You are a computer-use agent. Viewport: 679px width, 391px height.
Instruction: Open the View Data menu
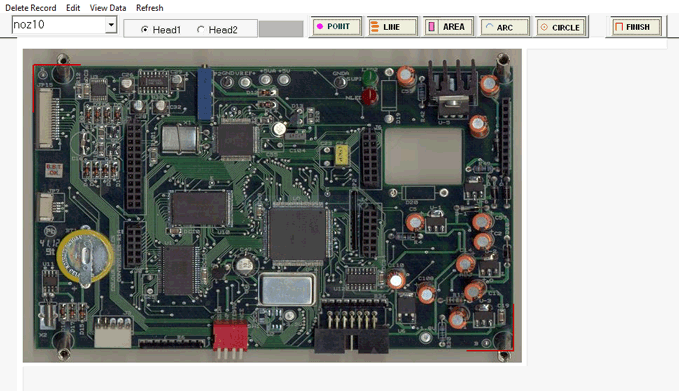[x=108, y=8]
